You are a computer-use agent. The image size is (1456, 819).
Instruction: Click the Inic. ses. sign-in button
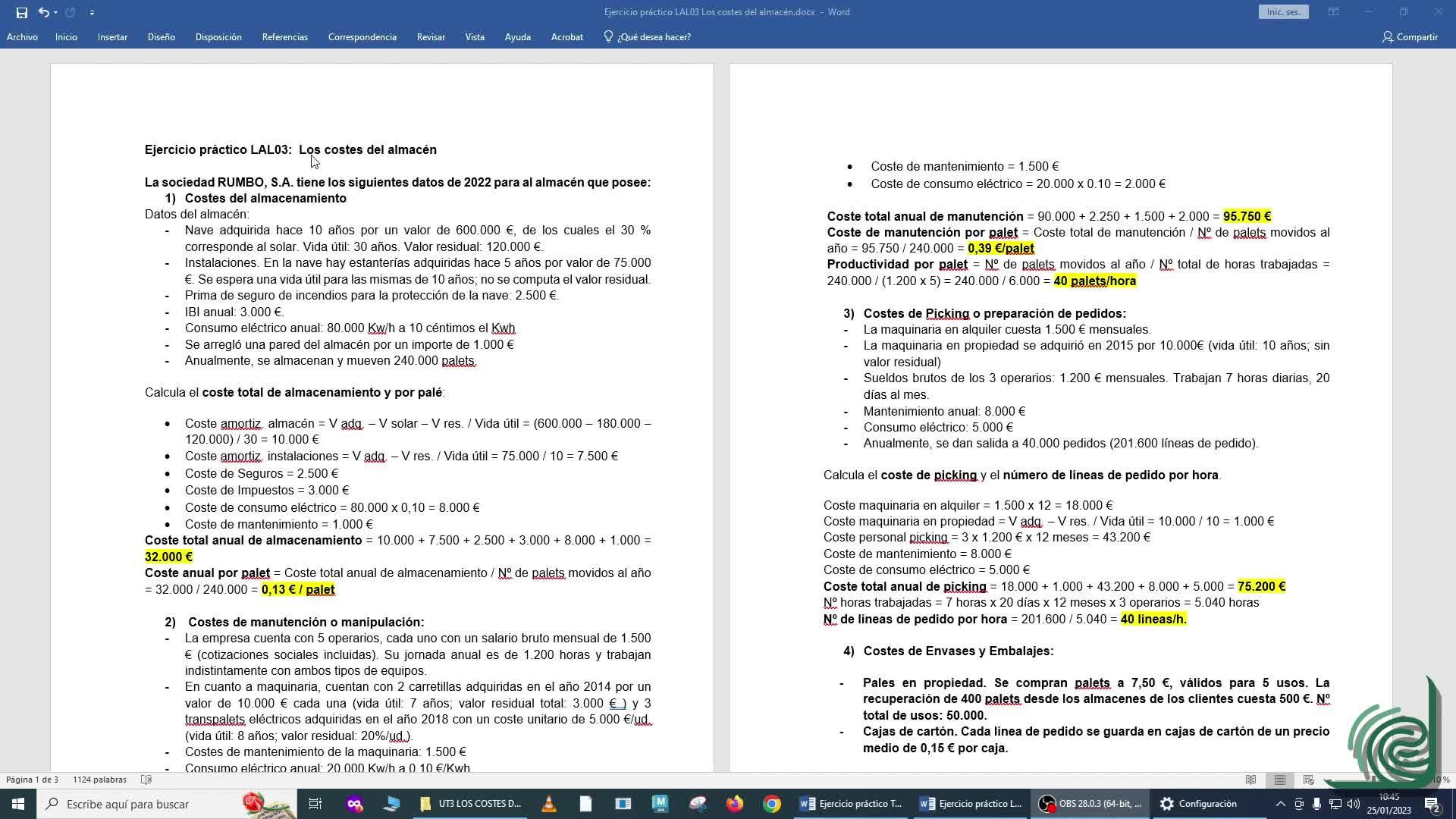point(1283,12)
